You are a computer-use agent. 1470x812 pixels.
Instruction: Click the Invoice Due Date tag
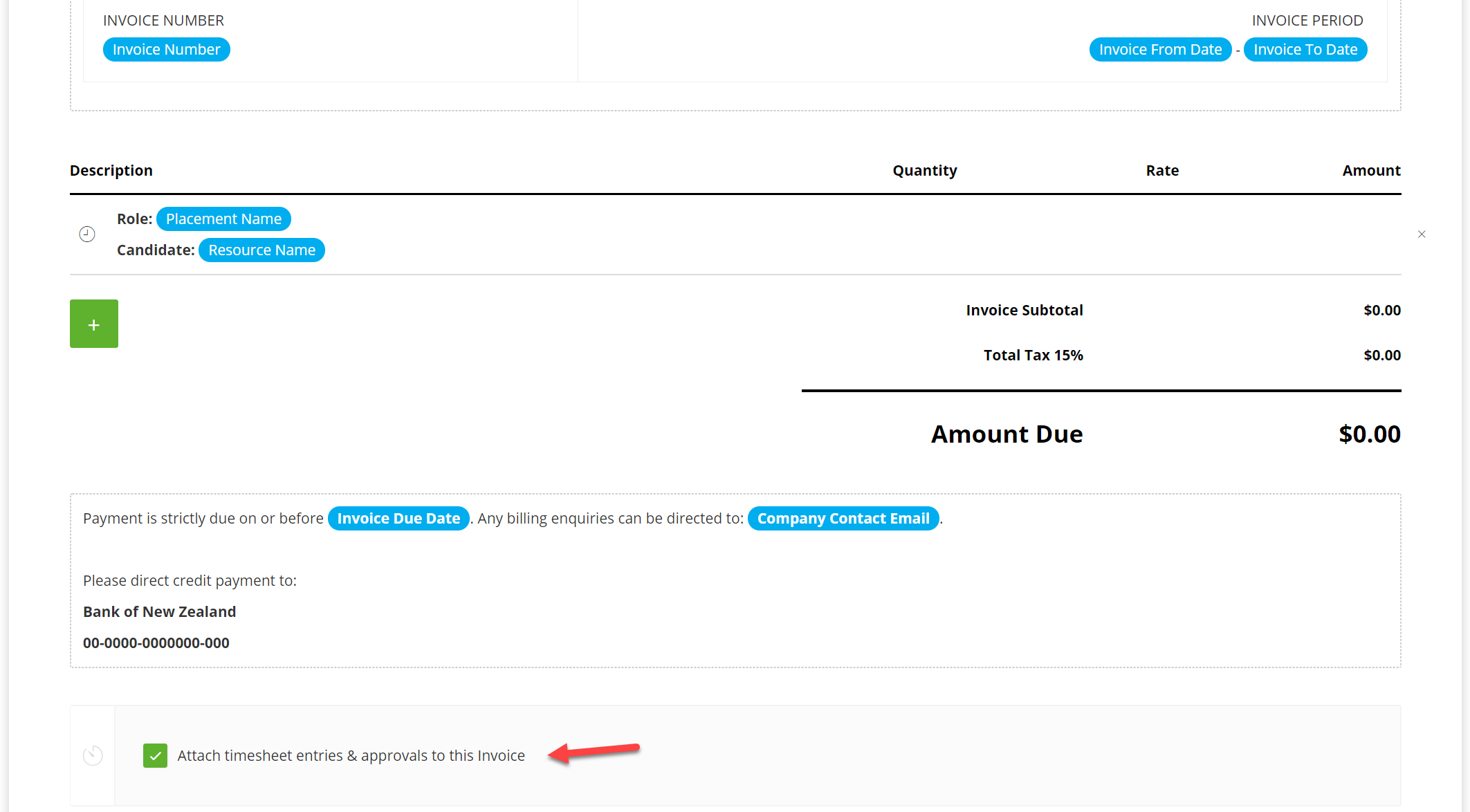tap(398, 519)
